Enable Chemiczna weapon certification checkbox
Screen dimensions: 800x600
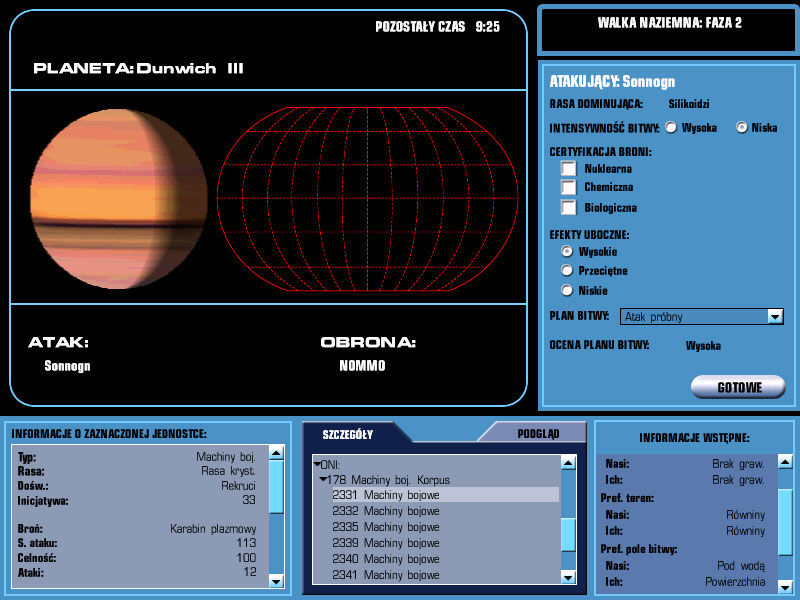coord(568,187)
